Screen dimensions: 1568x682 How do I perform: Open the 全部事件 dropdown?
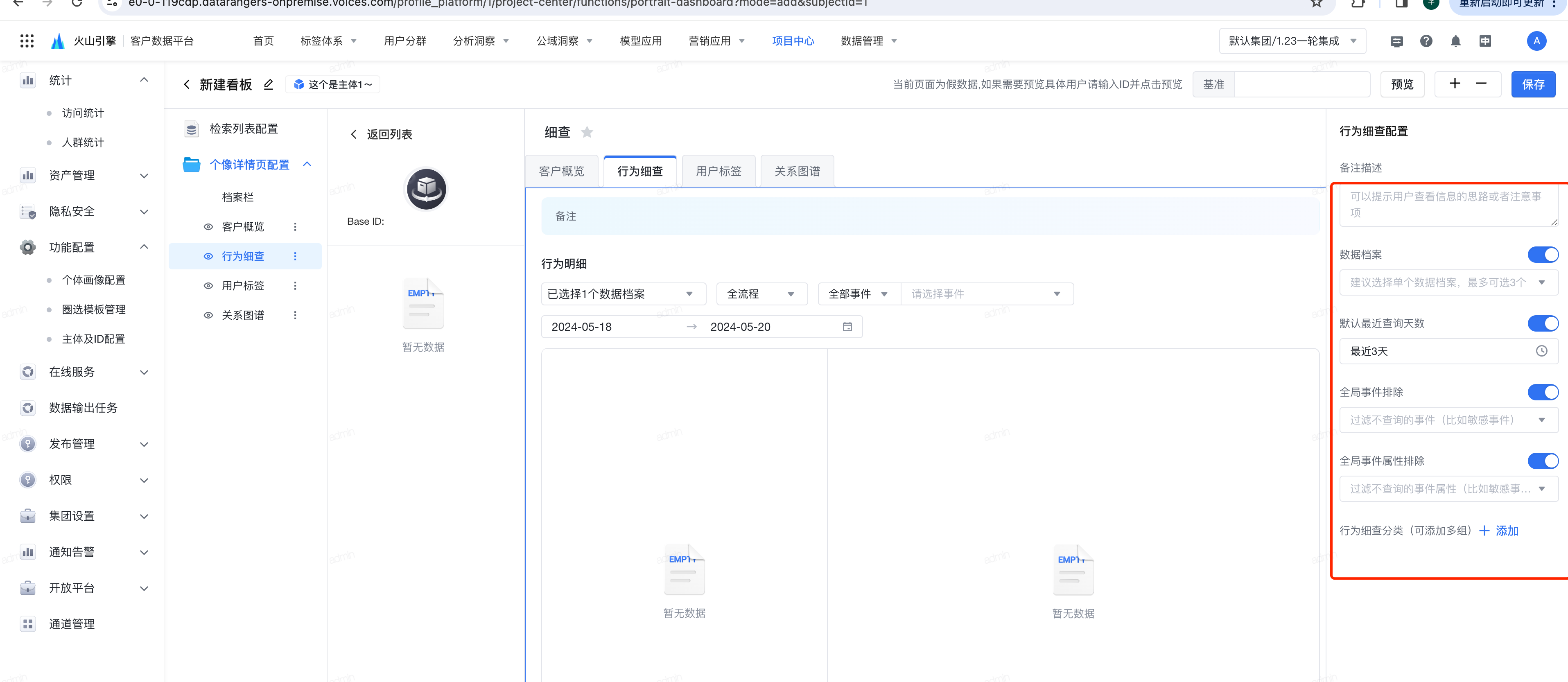[859, 294]
